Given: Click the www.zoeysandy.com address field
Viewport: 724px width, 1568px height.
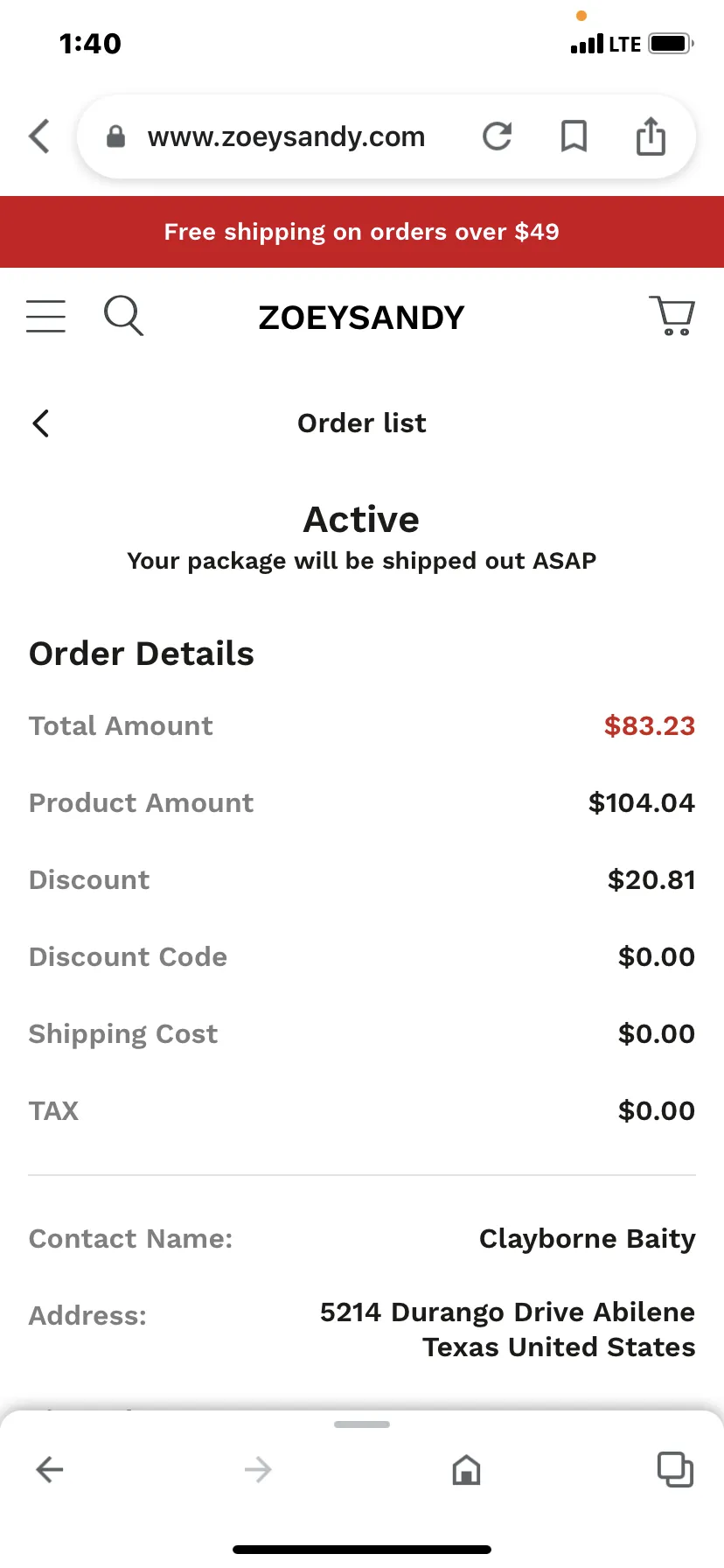Looking at the screenshot, I should tap(286, 136).
